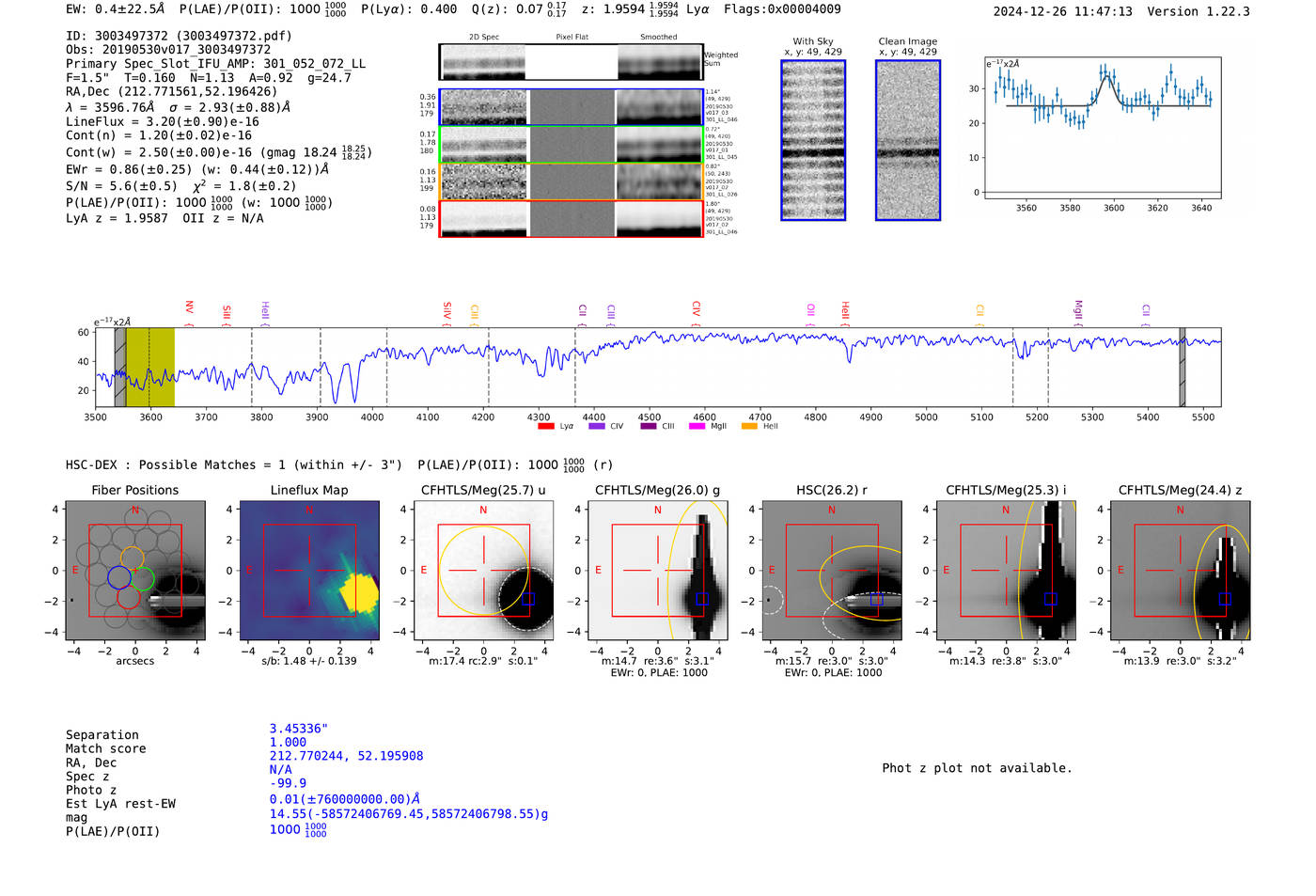Click the green fiber circle in Fiber Positions
The width and height of the screenshot is (1316, 896).
[x=143, y=579]
